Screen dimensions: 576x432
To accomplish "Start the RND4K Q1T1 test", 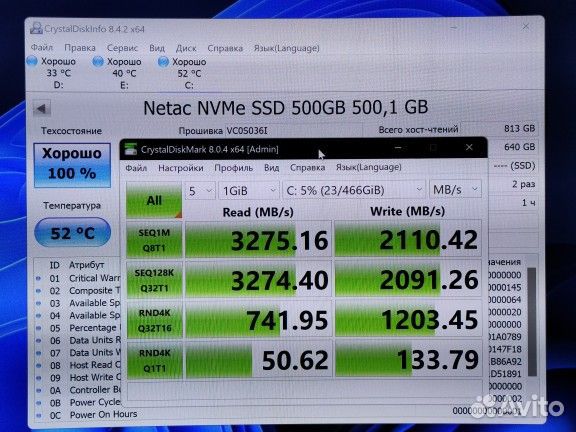I will (154, 360).
